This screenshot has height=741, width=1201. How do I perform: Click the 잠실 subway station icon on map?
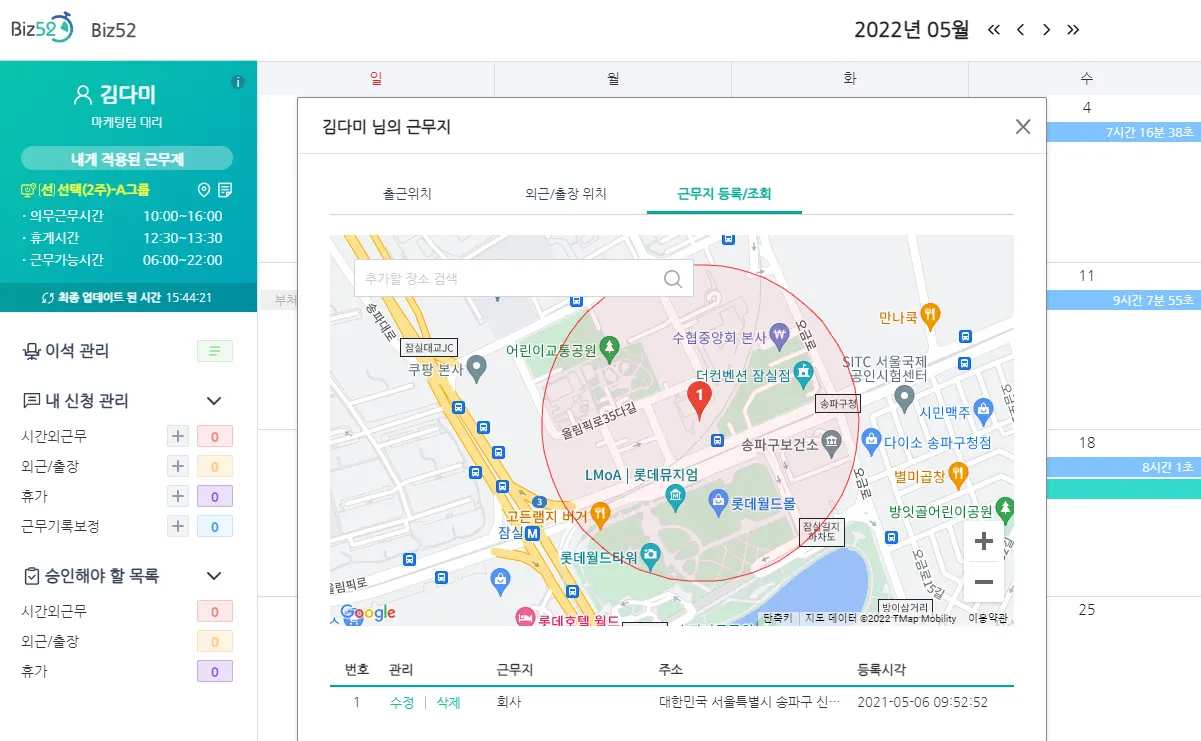(x=533, y=534)
